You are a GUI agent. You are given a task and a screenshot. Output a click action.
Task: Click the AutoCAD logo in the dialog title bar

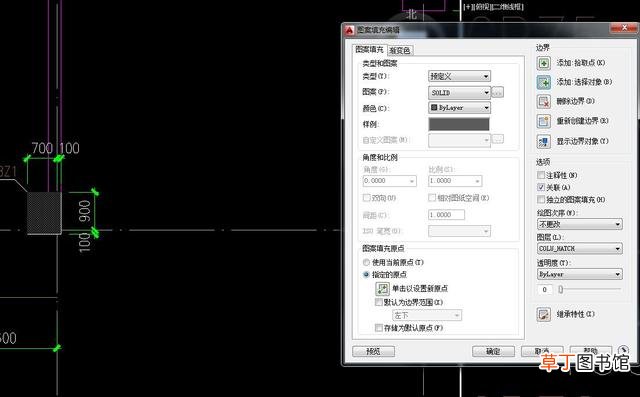(349, 30)
